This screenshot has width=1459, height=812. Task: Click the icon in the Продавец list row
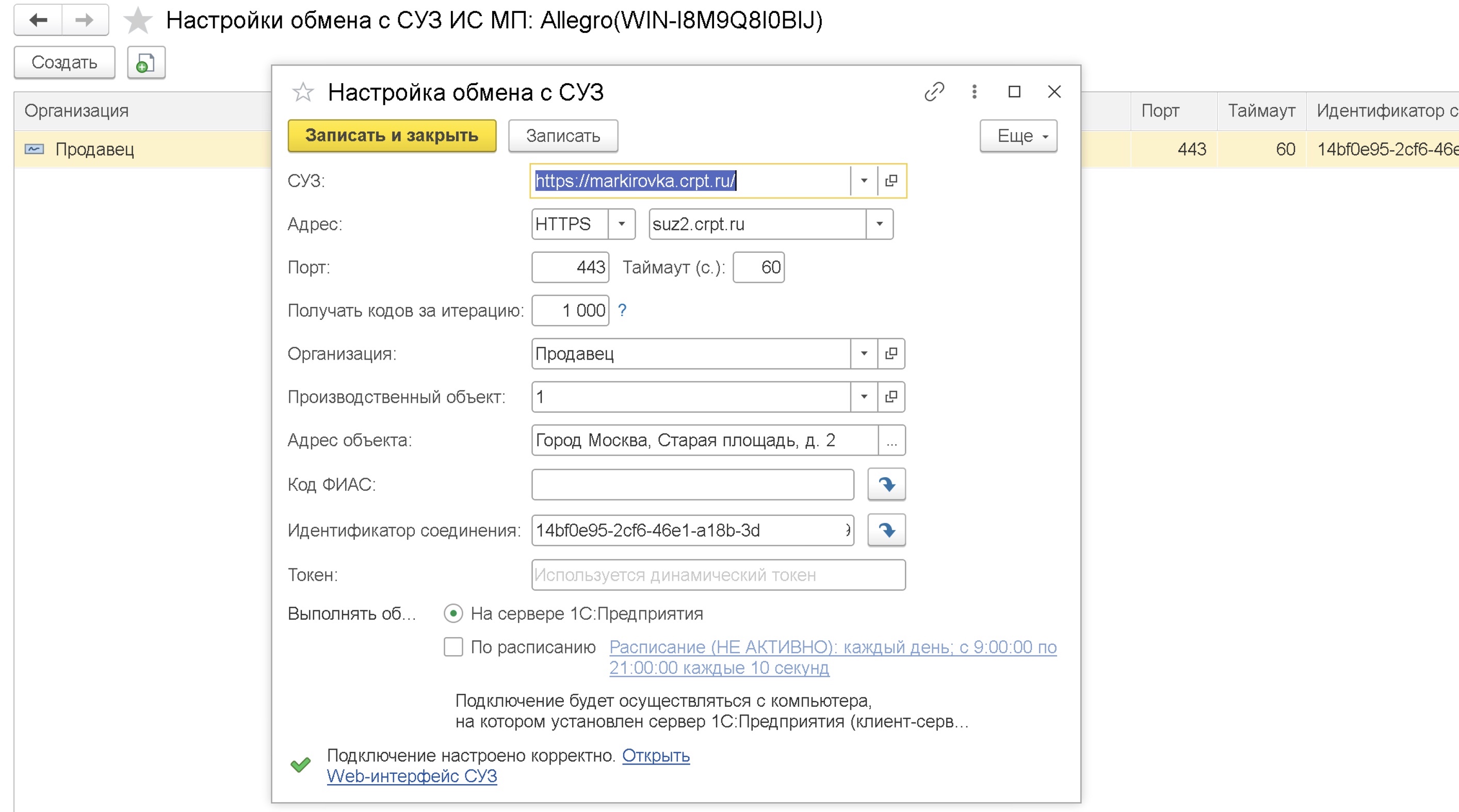pos(35,149)
